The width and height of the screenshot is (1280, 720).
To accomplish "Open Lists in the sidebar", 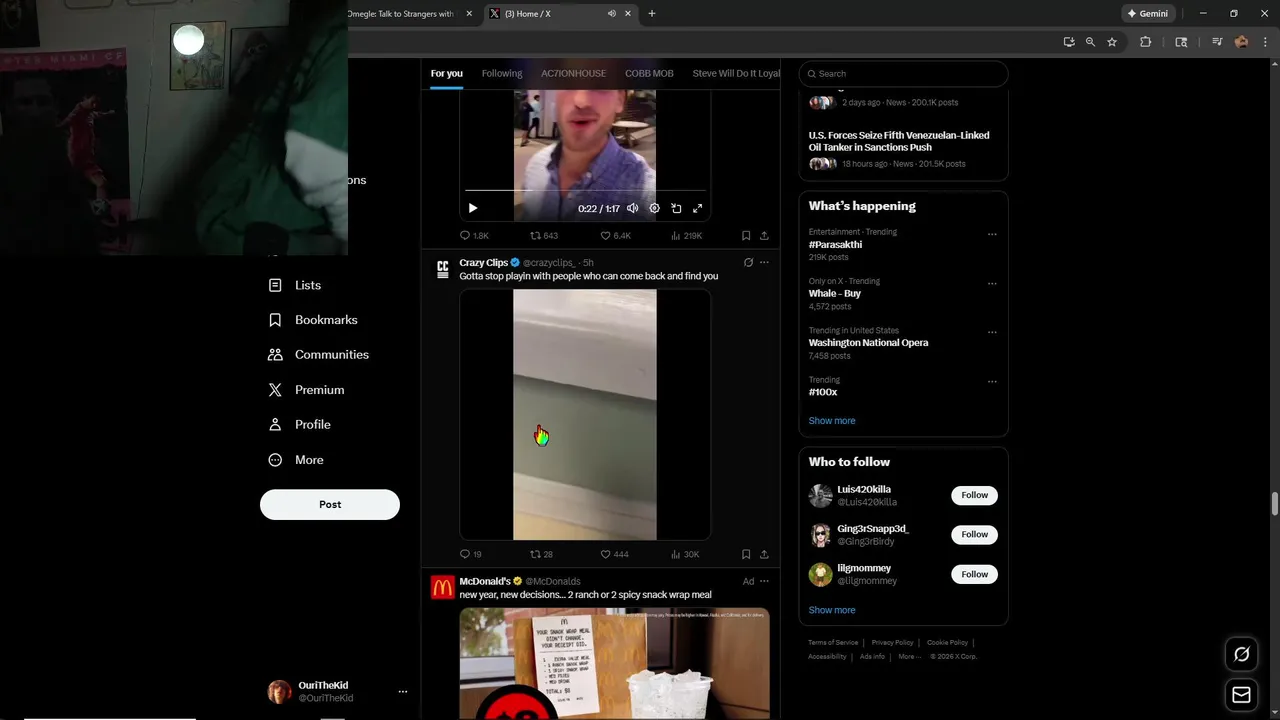I will pyautogui.click(x=295, y=285).
